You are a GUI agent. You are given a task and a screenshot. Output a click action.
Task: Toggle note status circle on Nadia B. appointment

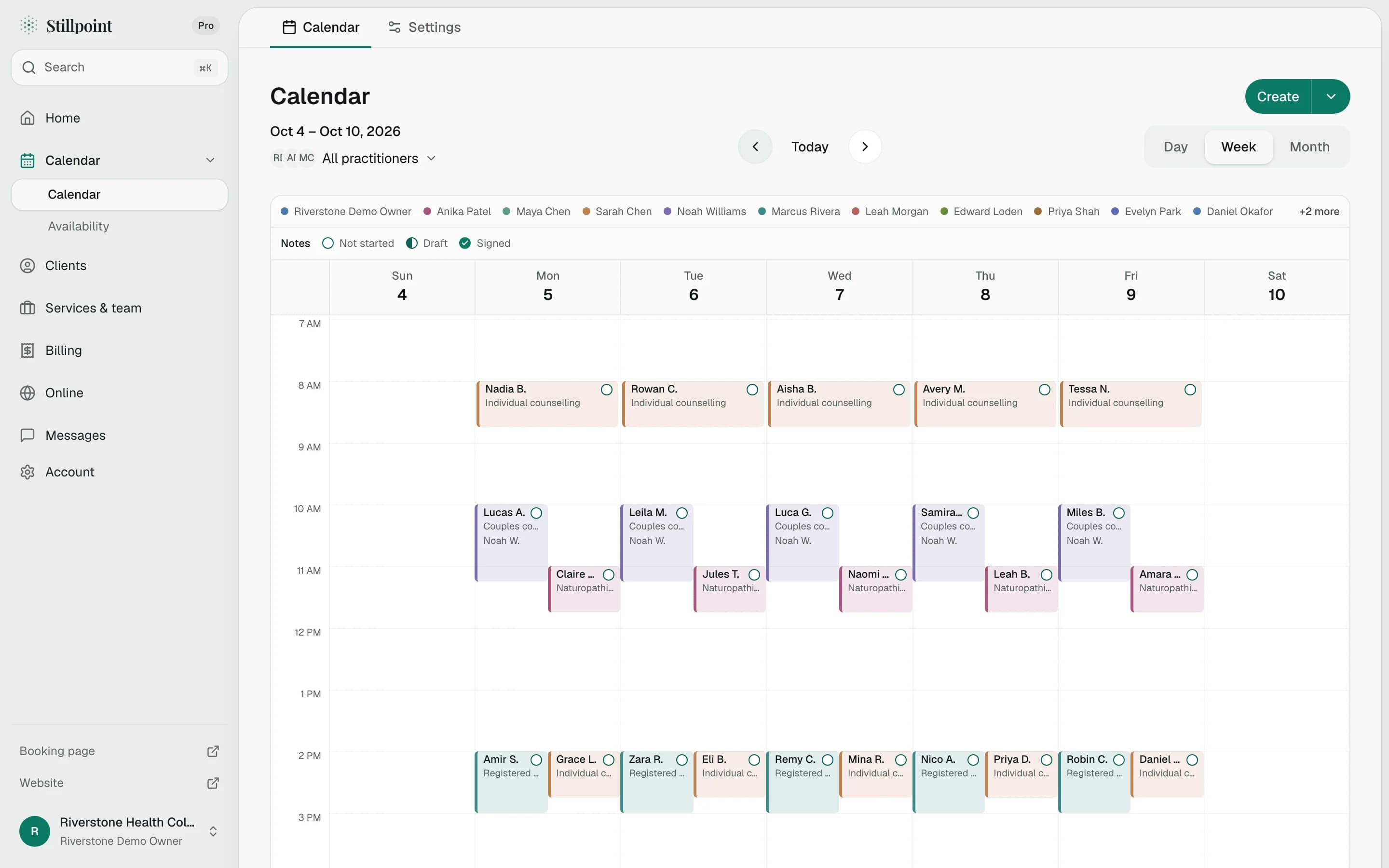tap(606, 390)
